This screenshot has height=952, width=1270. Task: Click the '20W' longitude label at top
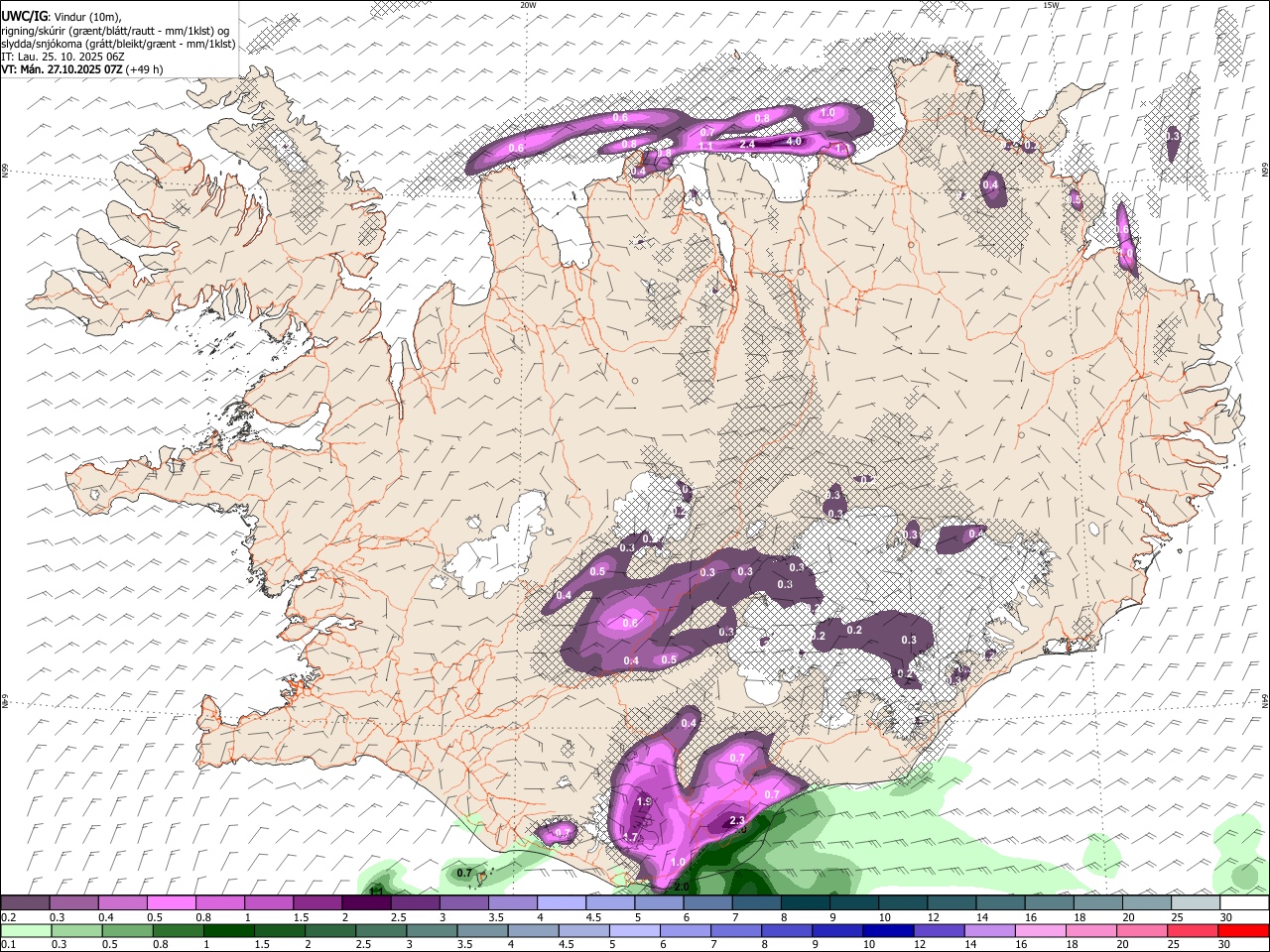pyautogui.click(x=528, y=5)
